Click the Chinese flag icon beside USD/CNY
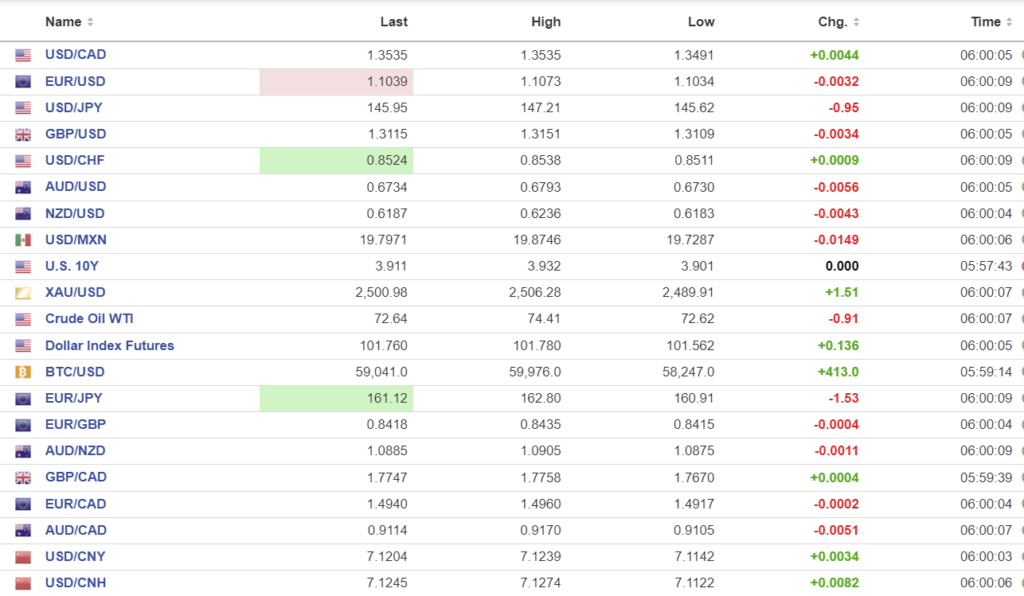 click(x=23, y=557)
